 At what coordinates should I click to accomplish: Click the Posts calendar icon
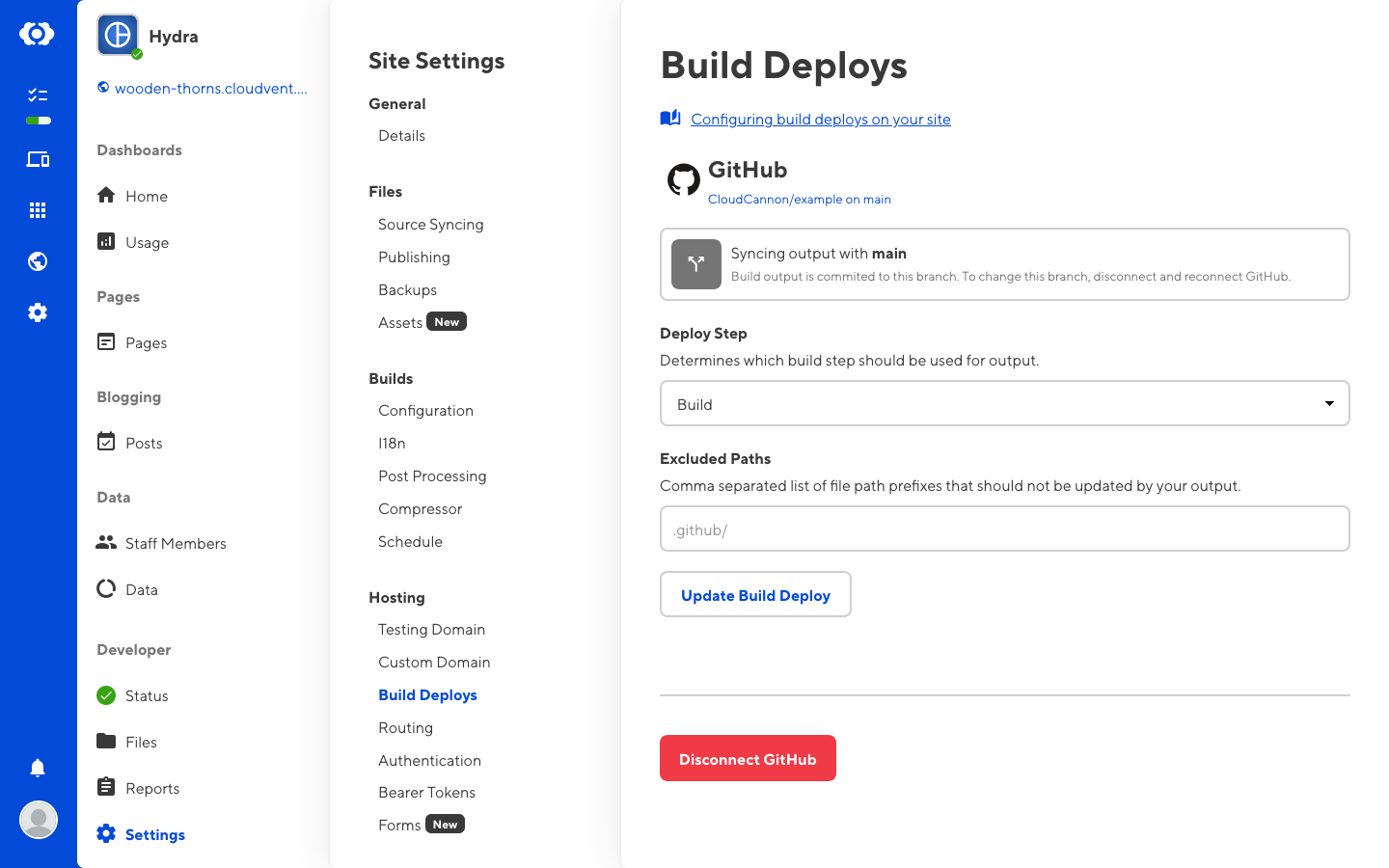[106, 442]
